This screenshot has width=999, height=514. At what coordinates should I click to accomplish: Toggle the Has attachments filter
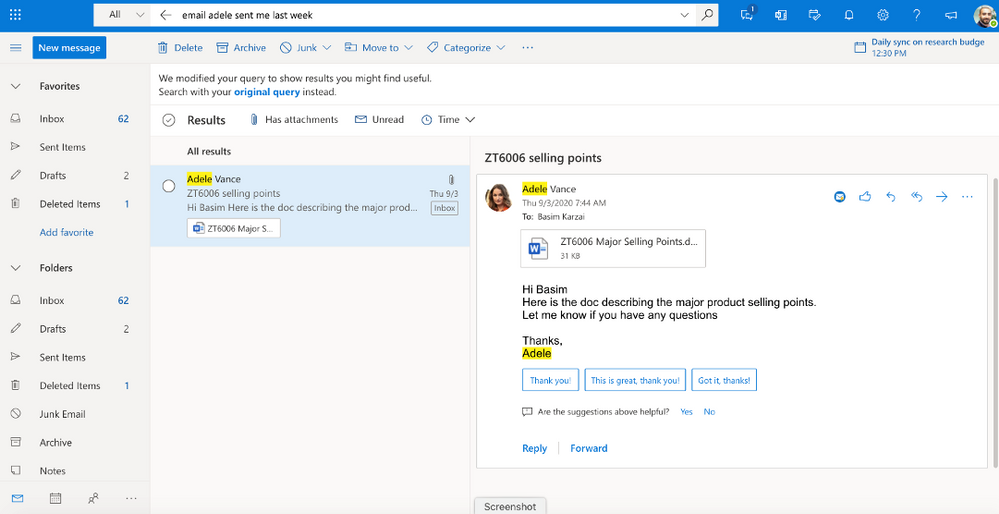tap(293, 120)
